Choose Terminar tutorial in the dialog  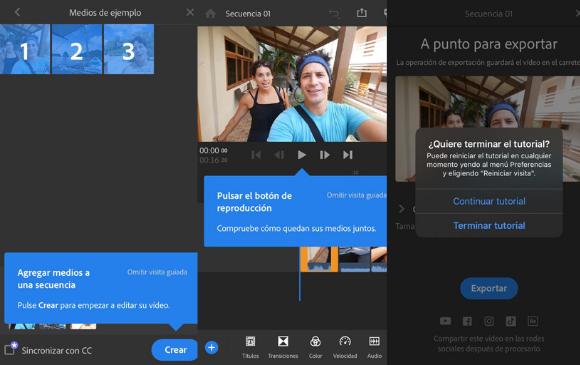coord(489,226)
